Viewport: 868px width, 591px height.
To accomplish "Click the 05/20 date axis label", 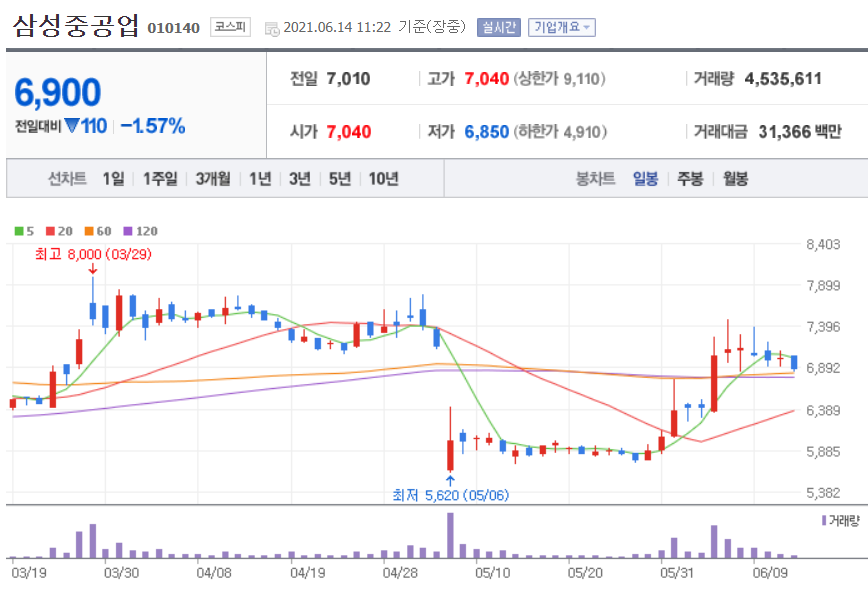I will click(x=585, y=573).
